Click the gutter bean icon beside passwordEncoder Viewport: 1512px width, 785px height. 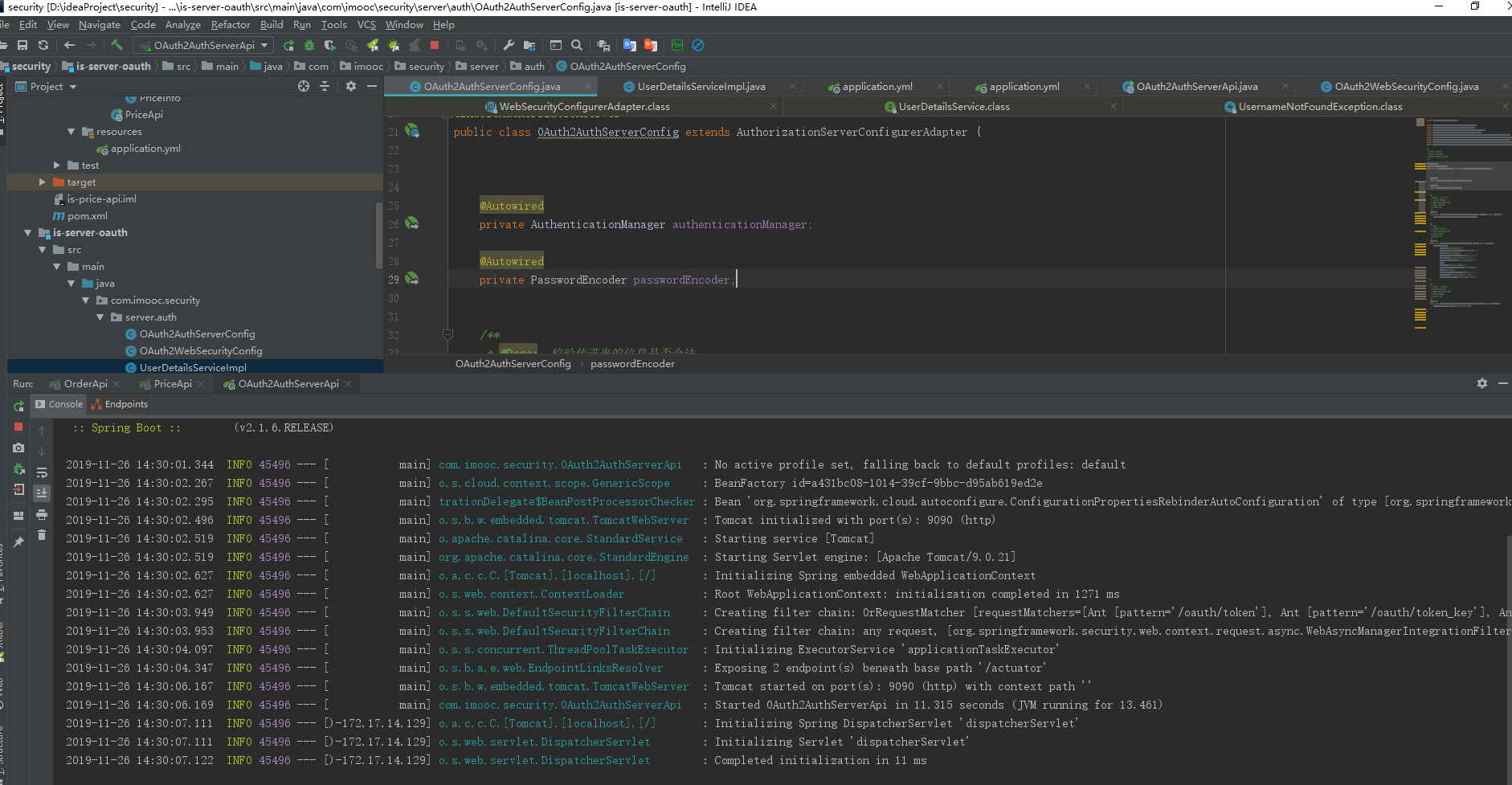tap(412, 279)
